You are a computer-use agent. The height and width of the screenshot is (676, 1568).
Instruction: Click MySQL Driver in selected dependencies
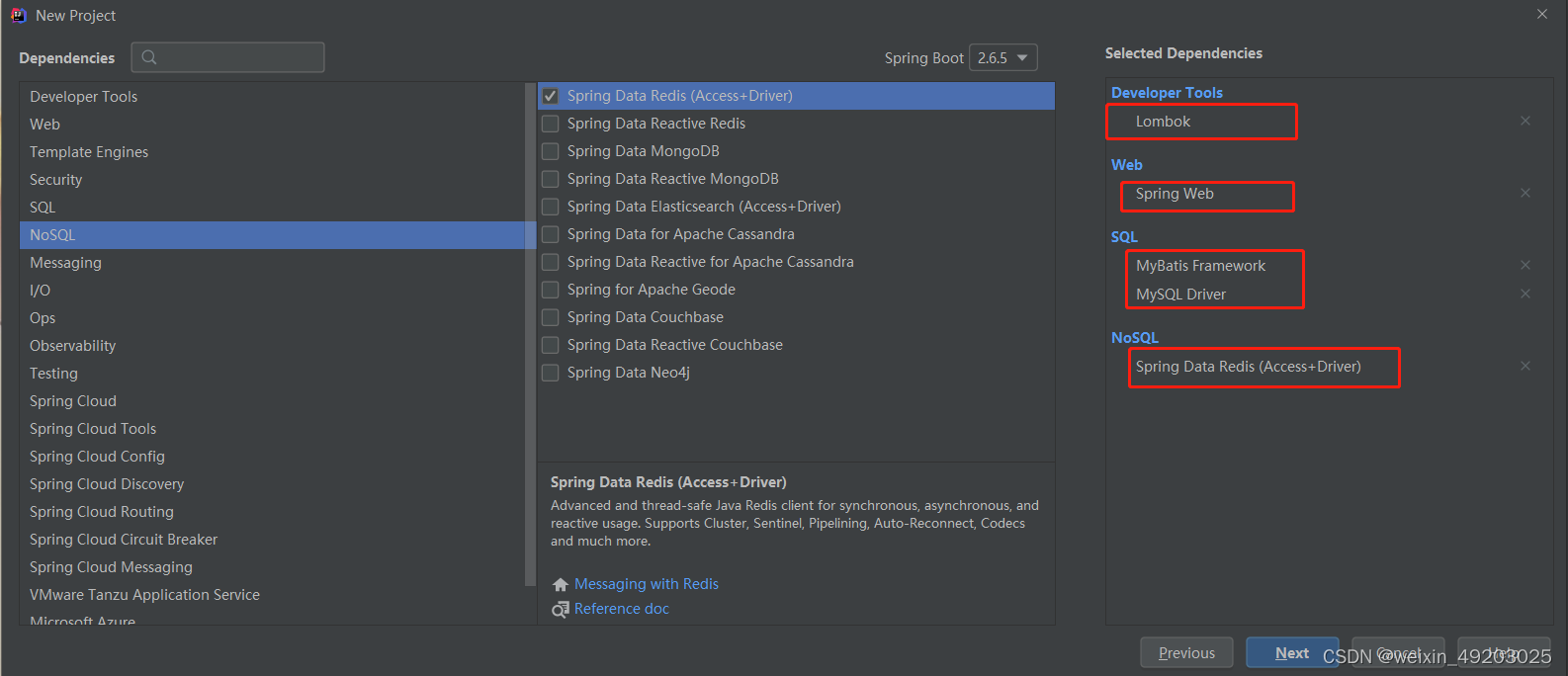[1180, 295]
